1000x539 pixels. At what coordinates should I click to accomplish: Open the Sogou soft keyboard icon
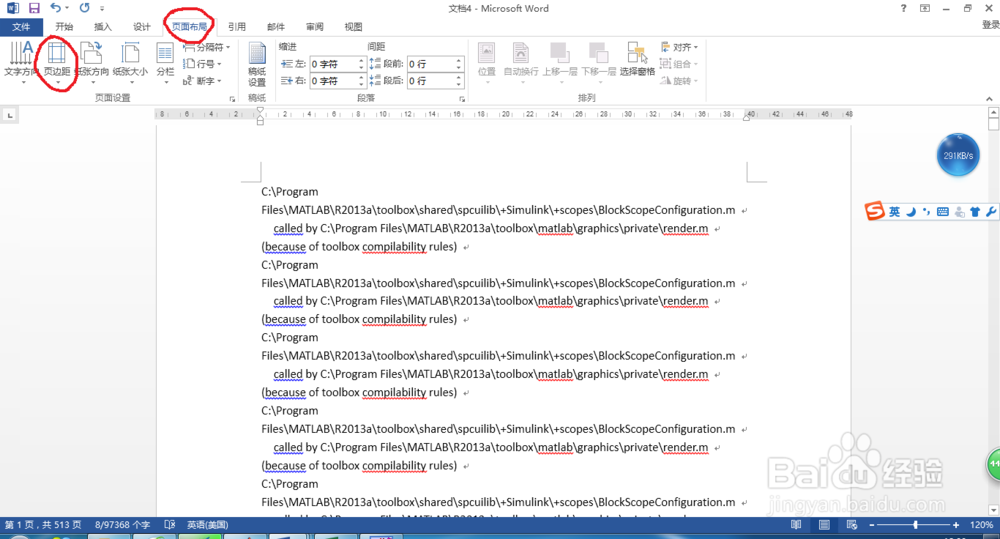pos(943,212)
